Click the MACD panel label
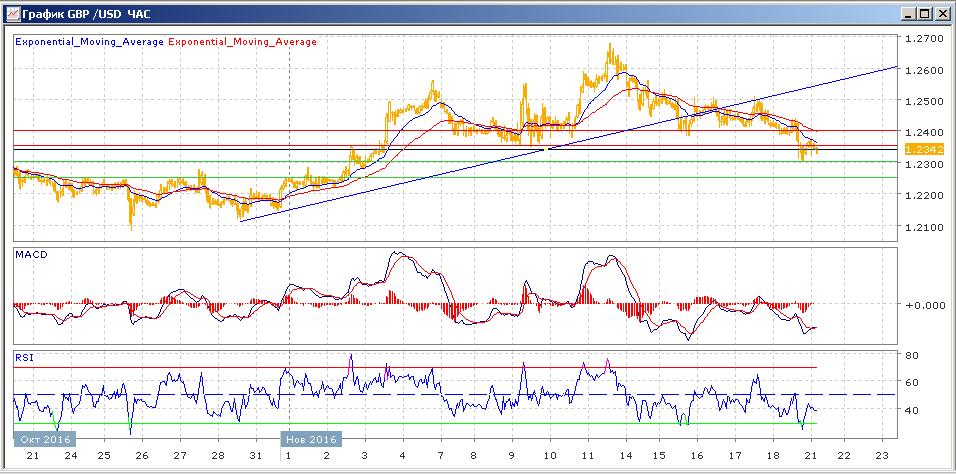956x474 pixels. (x=31, y=255)
